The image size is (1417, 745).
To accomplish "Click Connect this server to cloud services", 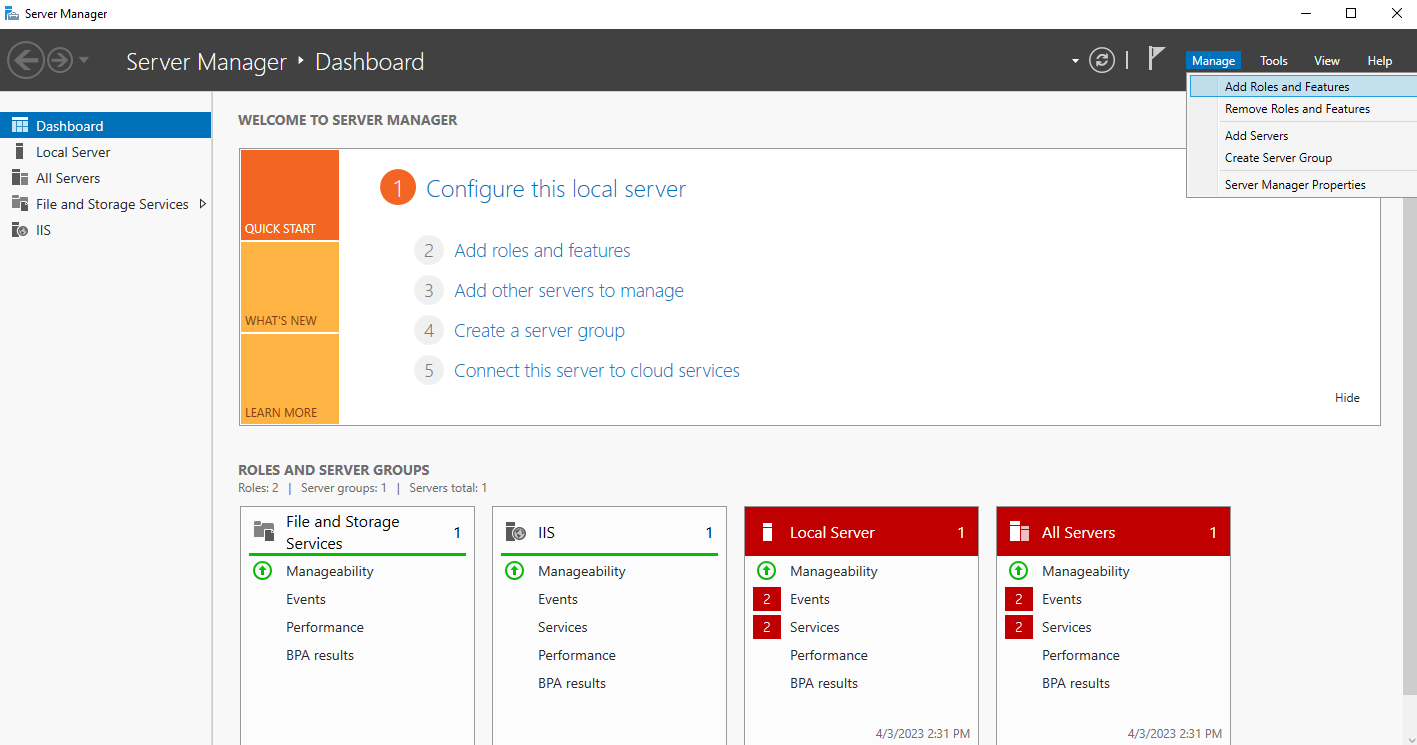I will (597, 371).
